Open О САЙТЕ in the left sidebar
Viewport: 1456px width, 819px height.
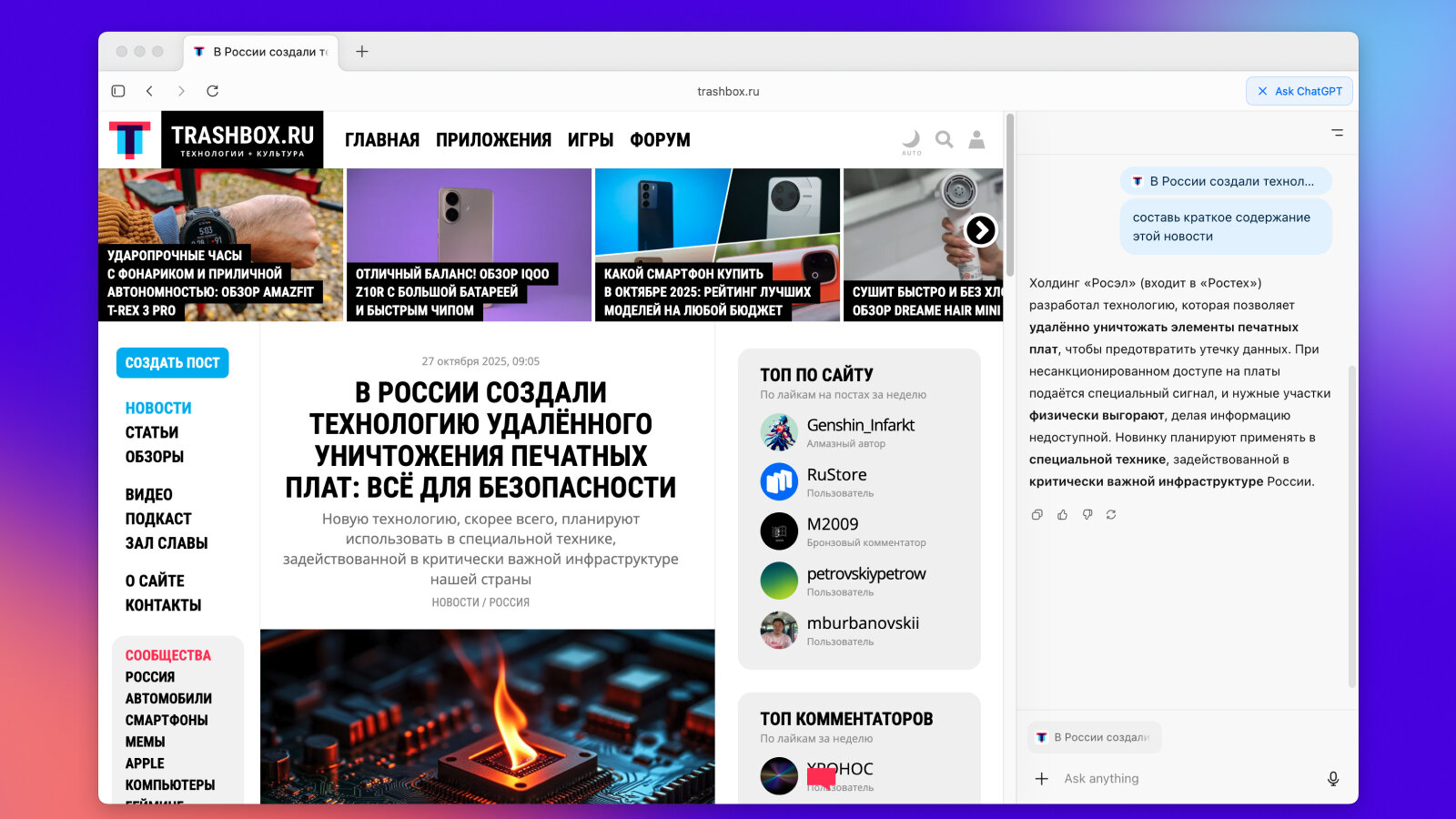click(155, 581)
